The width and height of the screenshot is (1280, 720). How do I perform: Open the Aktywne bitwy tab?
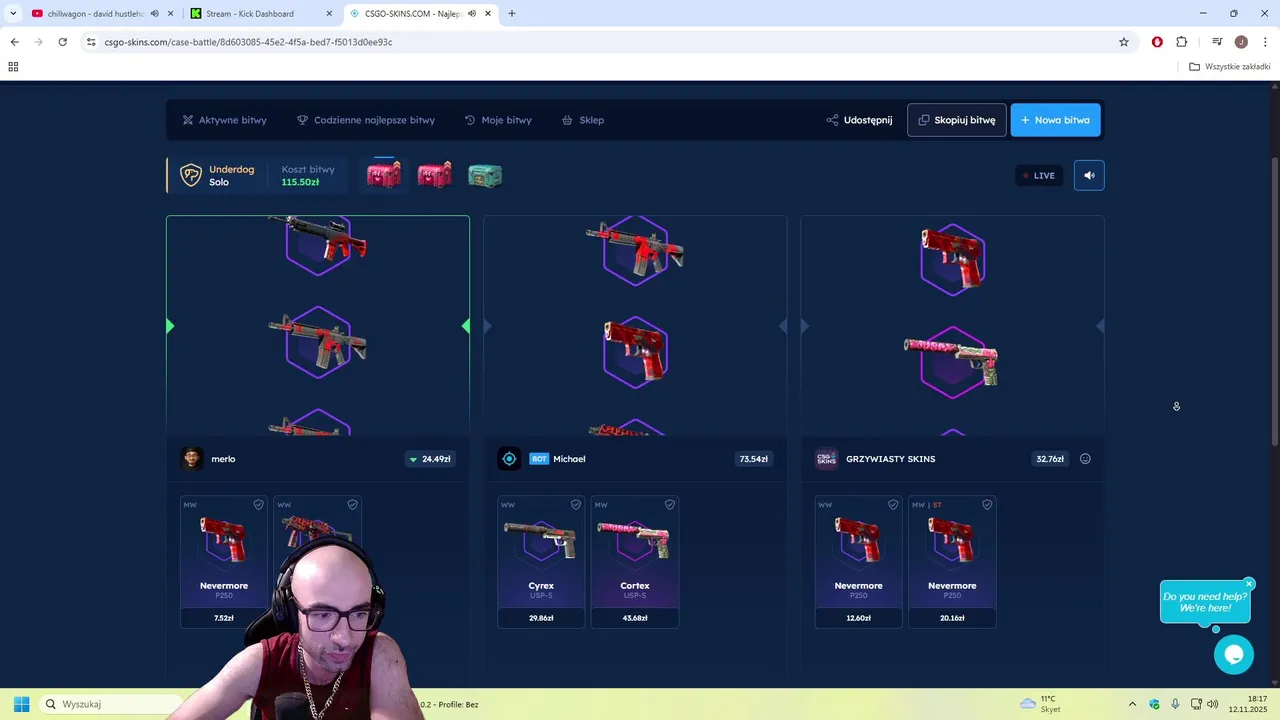point(224,120)
